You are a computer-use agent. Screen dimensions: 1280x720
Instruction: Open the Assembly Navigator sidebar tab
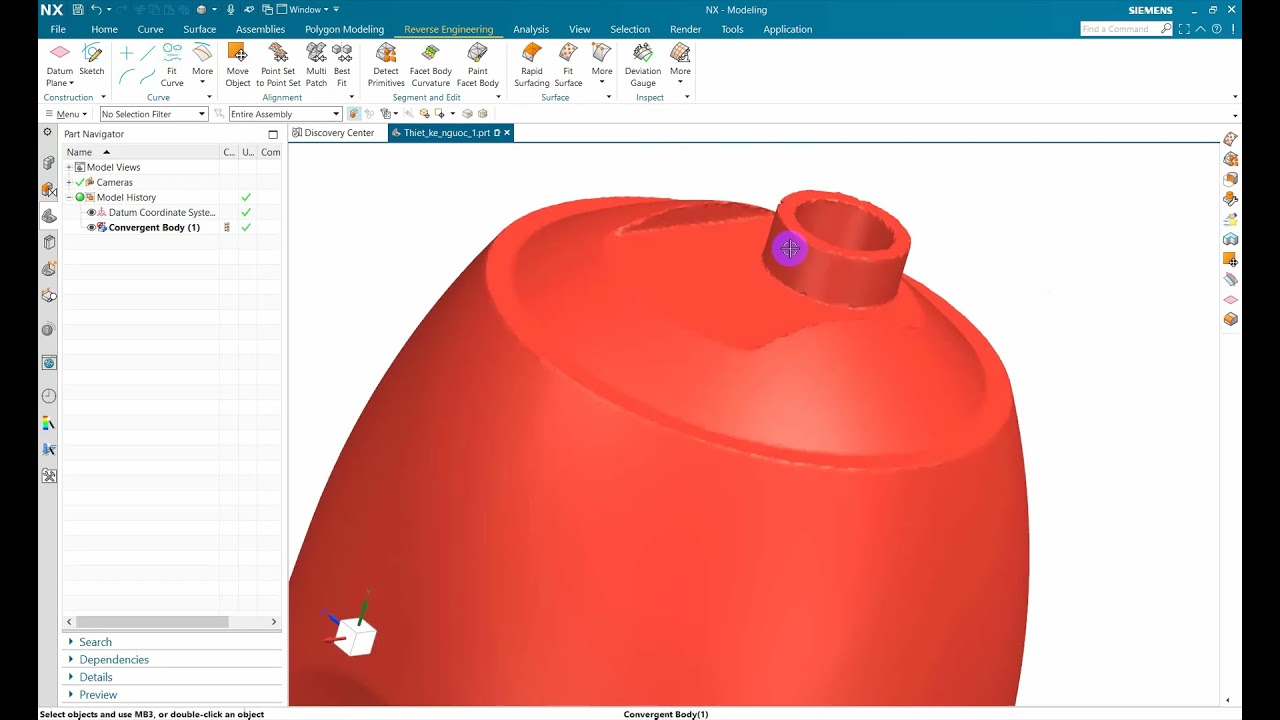[x=49, y=162]
